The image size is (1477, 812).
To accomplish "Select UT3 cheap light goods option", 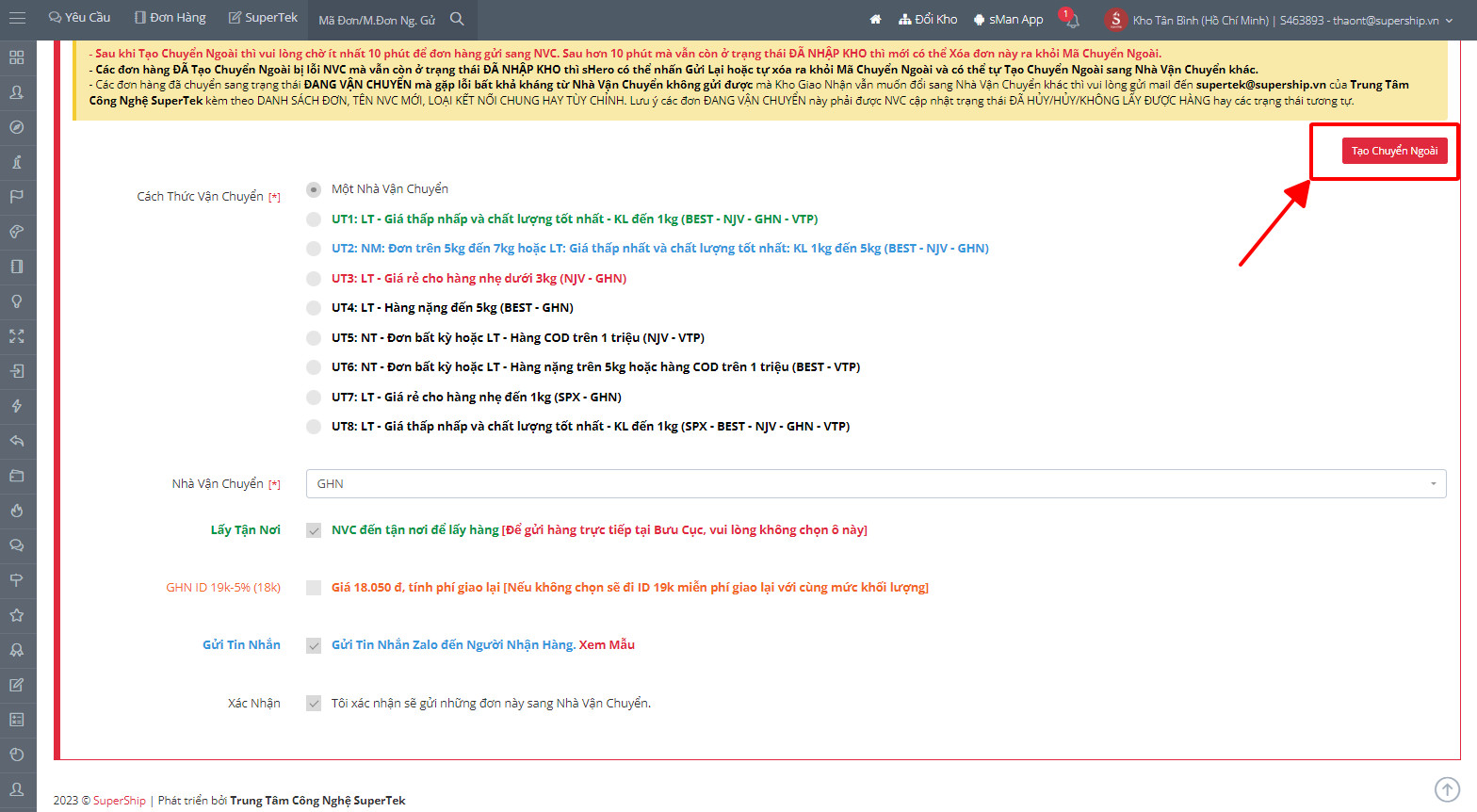I will 314,279.
